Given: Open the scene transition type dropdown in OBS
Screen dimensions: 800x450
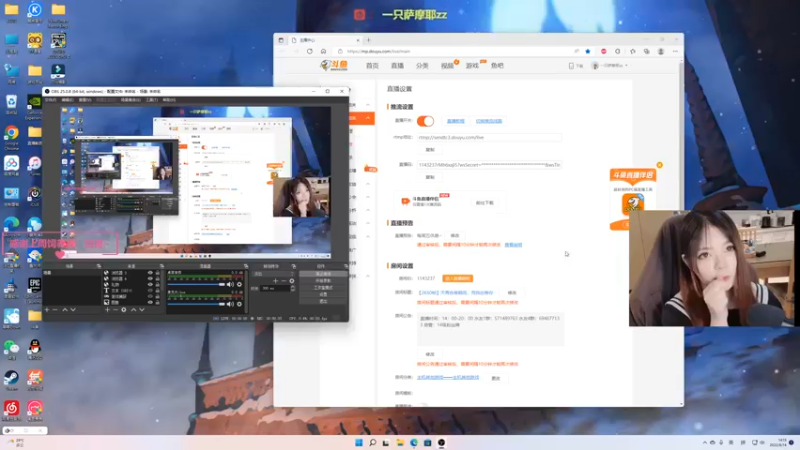Looking at the screenshot, I should point(273,274).
